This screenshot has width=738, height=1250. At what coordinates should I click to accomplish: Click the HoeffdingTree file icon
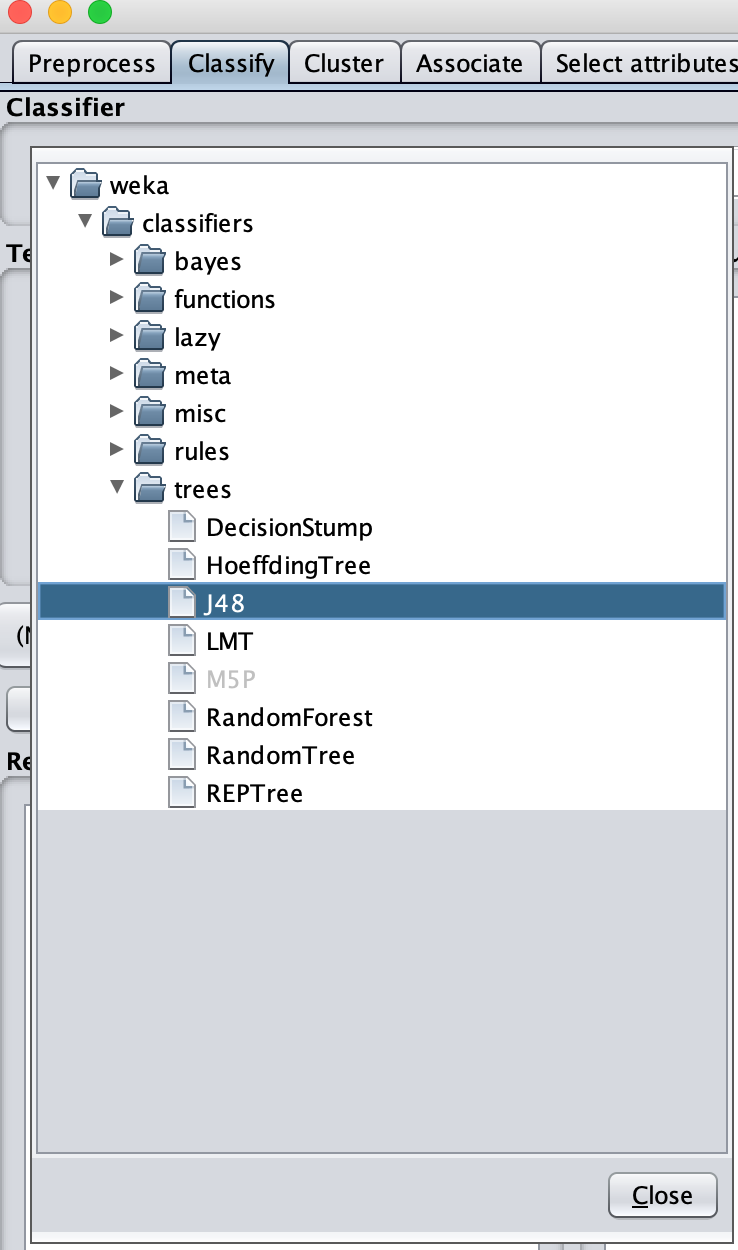[x=182, y=566]
